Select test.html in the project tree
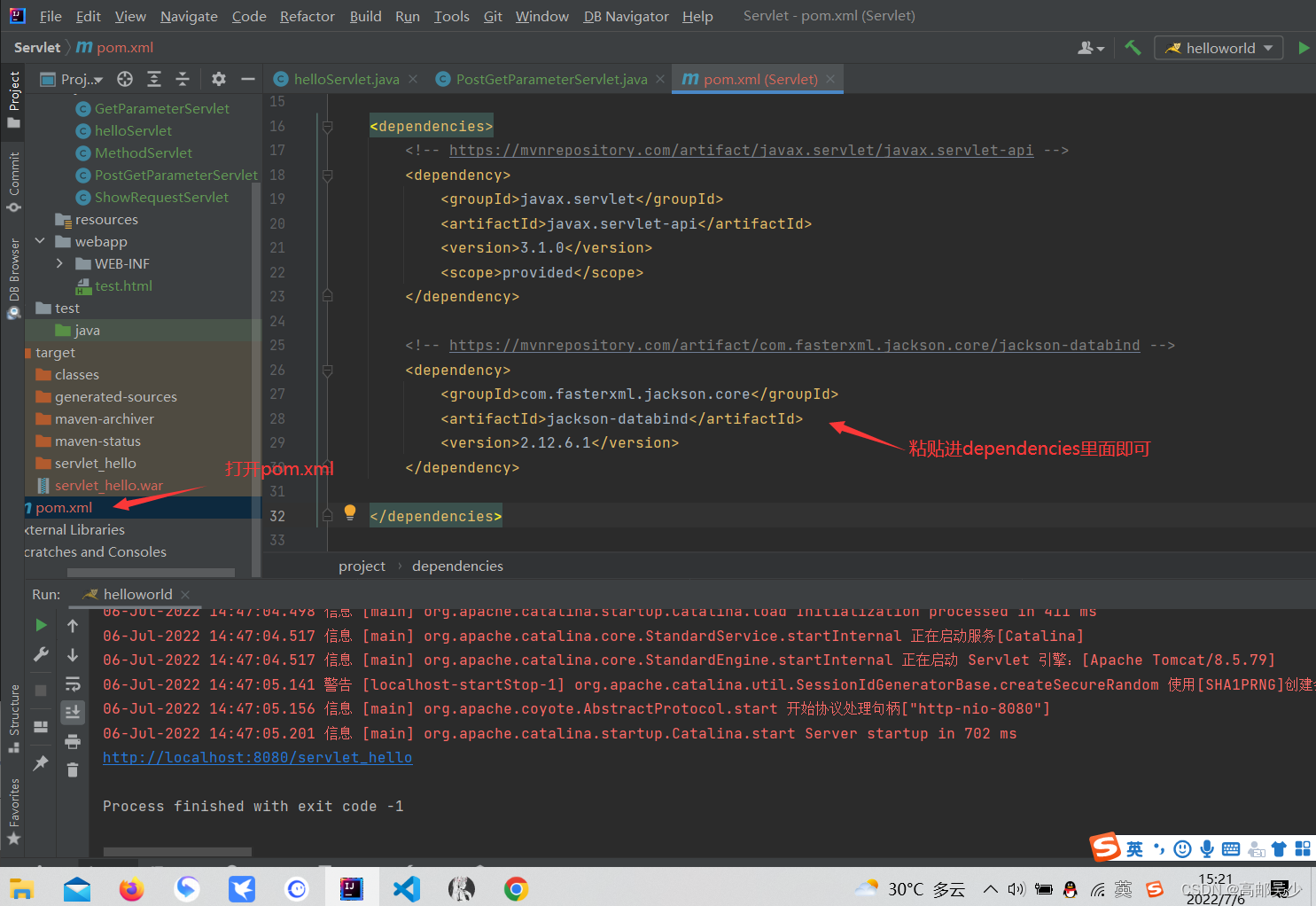1316x906 pixels. tap(123, 285)
